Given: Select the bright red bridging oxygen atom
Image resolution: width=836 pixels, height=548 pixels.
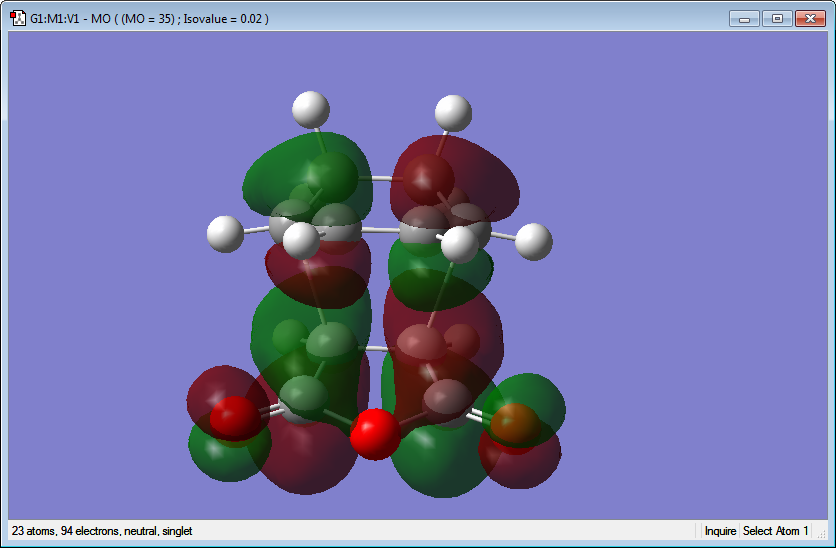Looking at the screenshot, I should tap(375, 434).
